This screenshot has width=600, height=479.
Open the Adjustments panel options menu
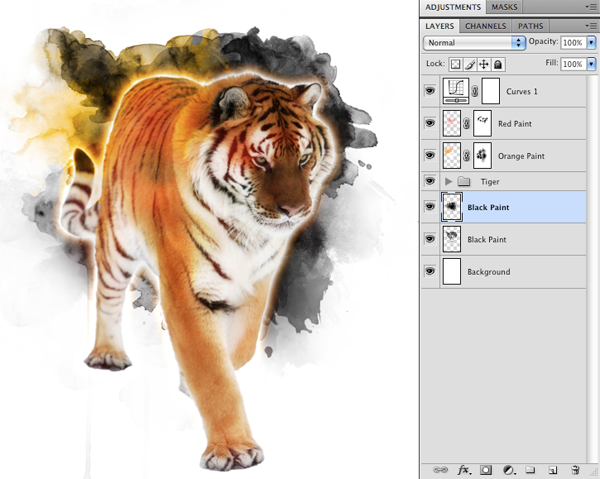point(590,7)
